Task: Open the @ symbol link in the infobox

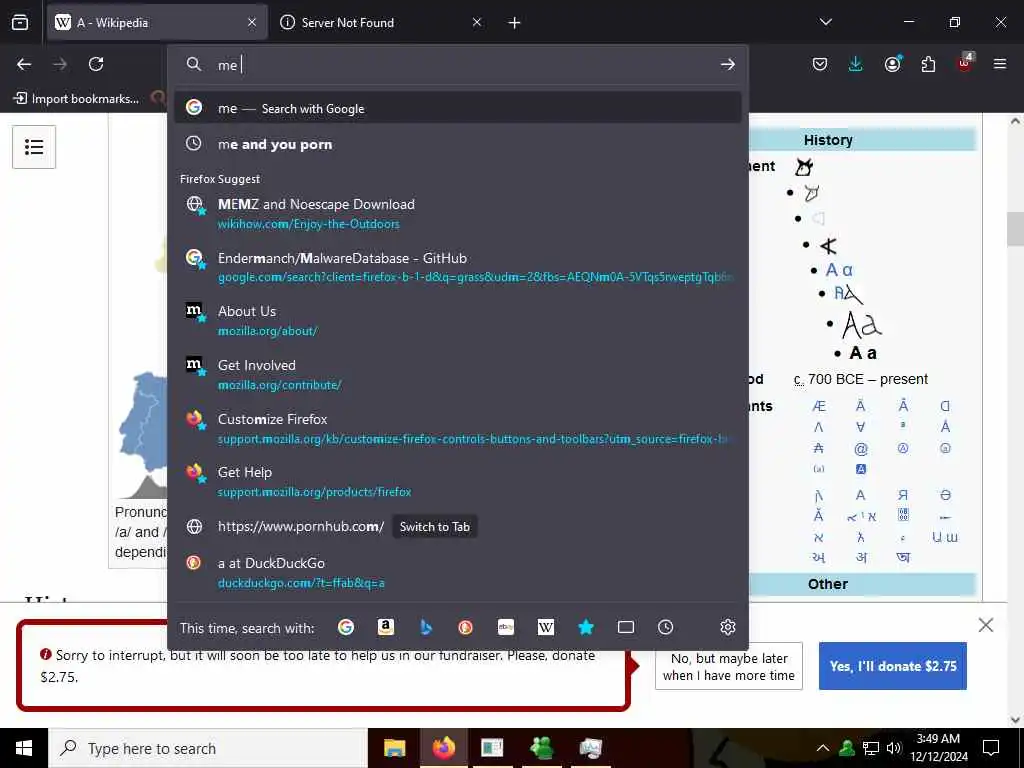Action: (x=861, y=449)
